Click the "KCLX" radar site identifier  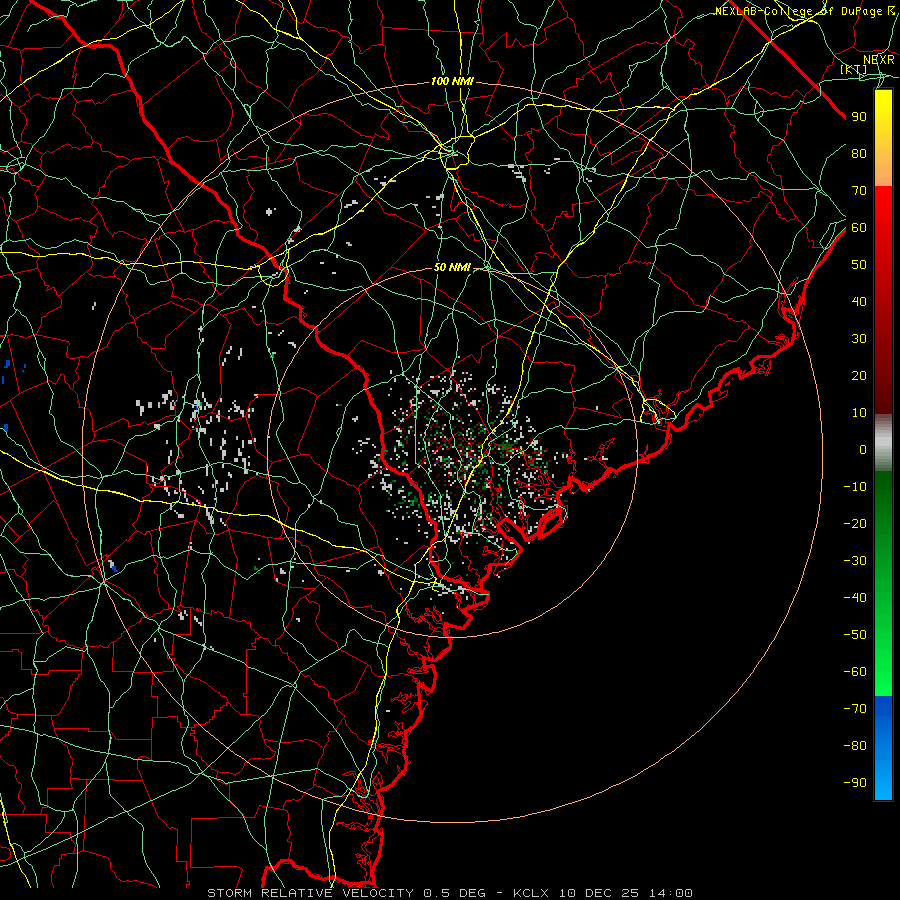531,893
